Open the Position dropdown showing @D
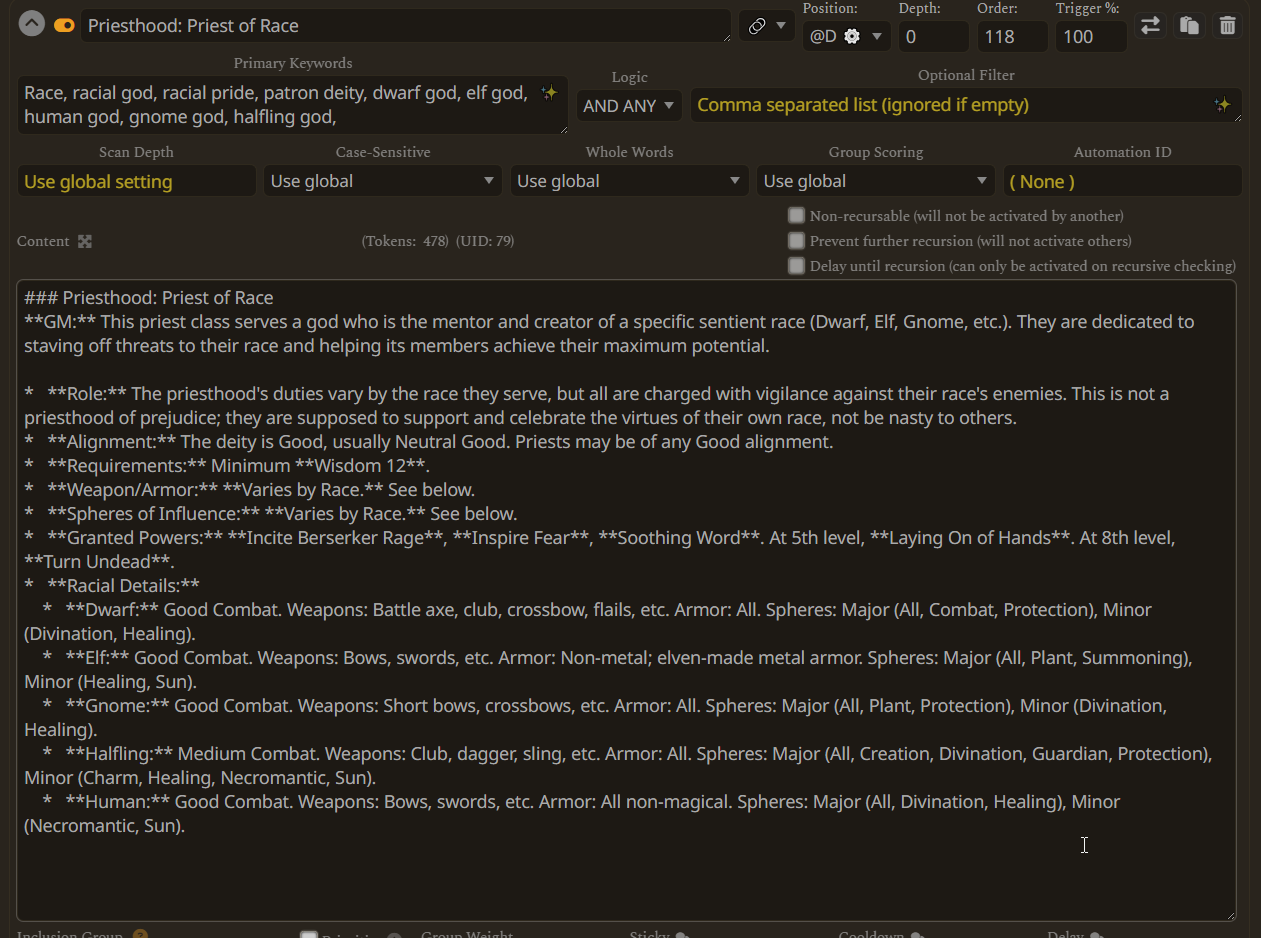 tap(847, 37)
